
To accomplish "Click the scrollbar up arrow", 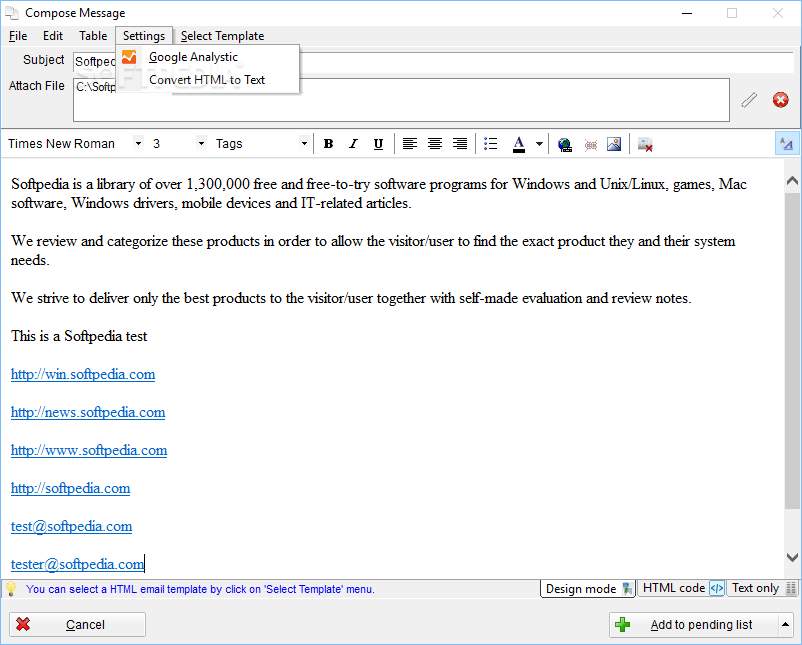I will [x=792, y=181].
